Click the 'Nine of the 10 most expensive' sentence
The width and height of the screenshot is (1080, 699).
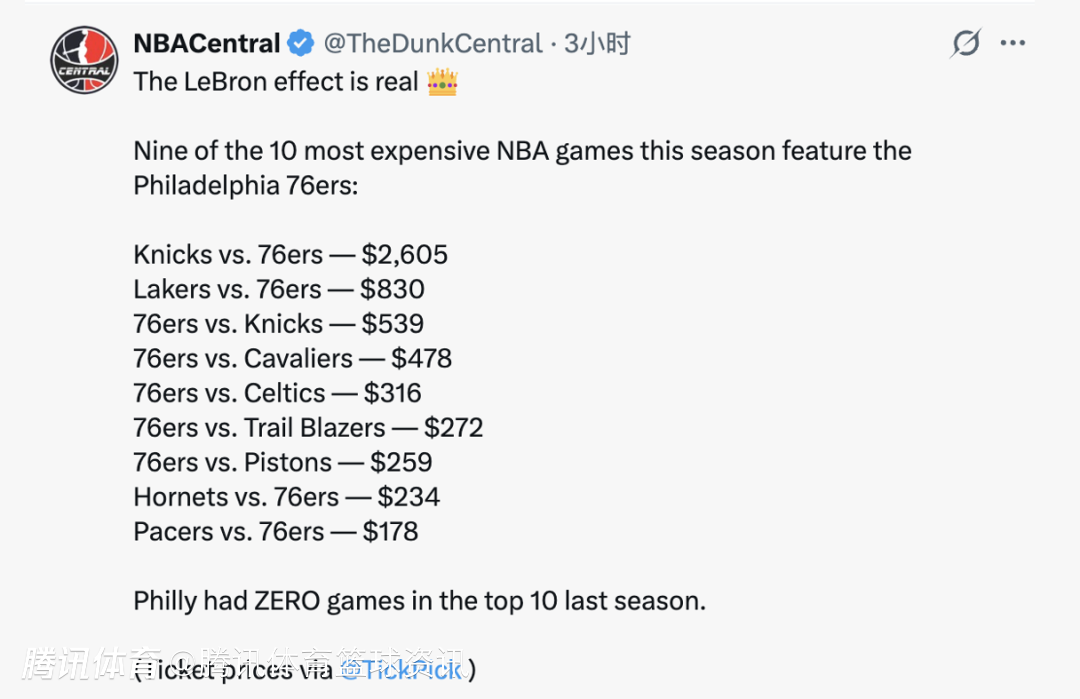tap(523, 168)
